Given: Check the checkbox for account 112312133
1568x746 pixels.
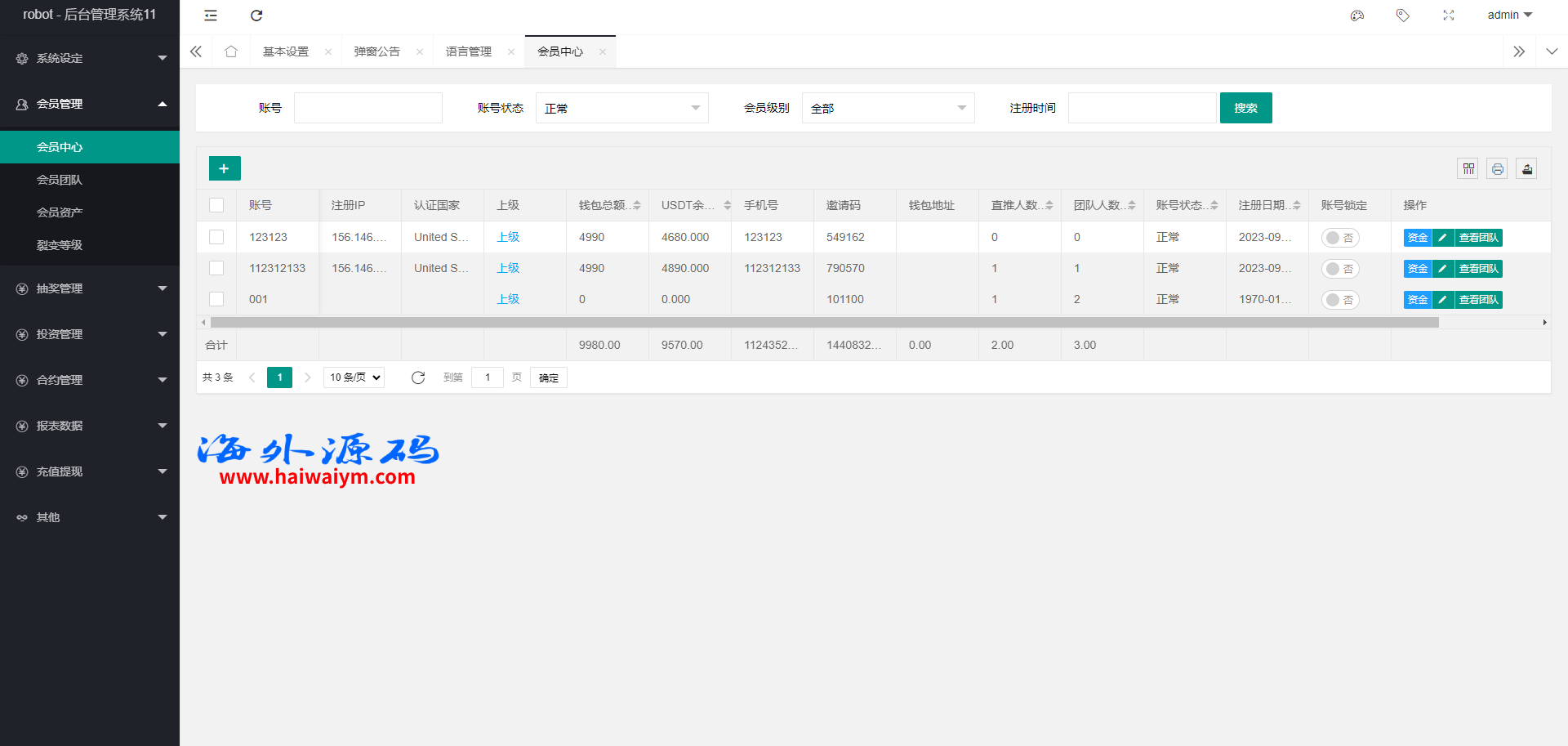Looking at the screenshot, I should (216, 268).
